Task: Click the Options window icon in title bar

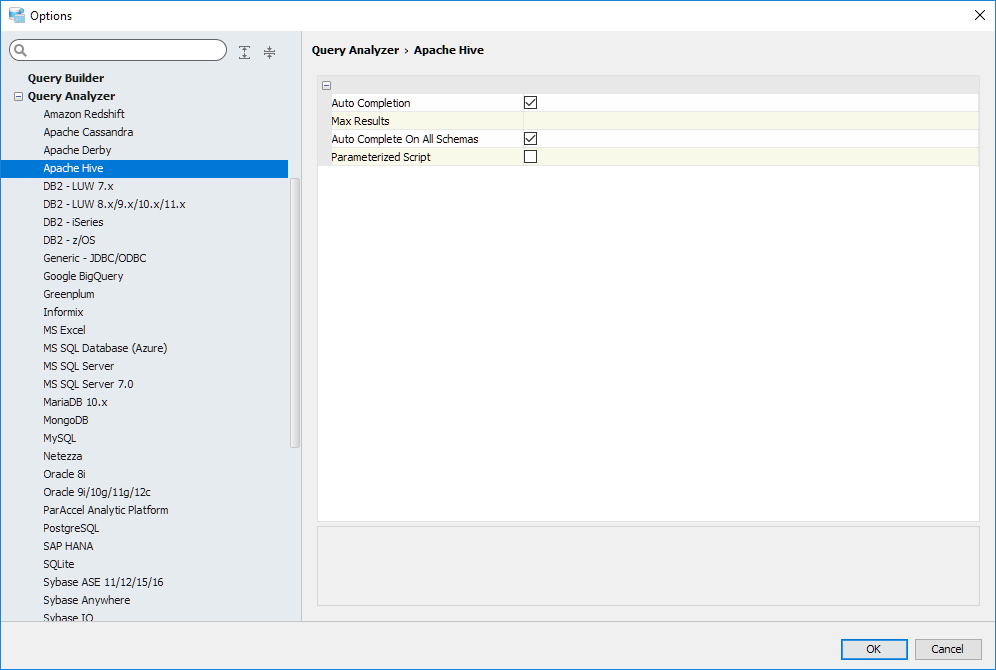Action: [16, 15]
